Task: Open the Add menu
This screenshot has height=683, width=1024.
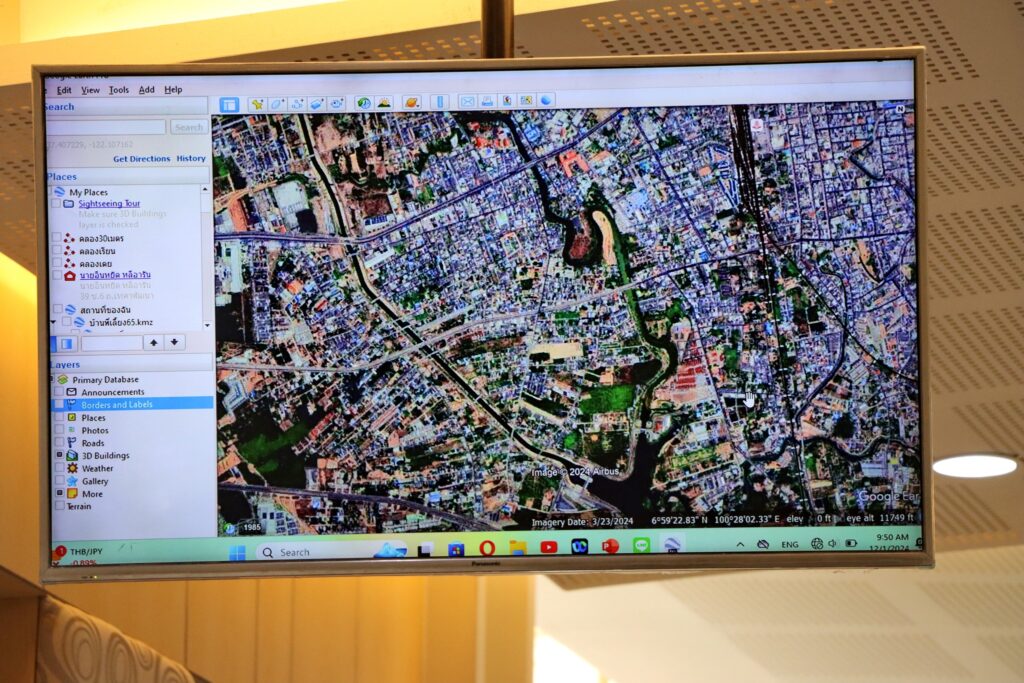Action: tap(146, 89)
